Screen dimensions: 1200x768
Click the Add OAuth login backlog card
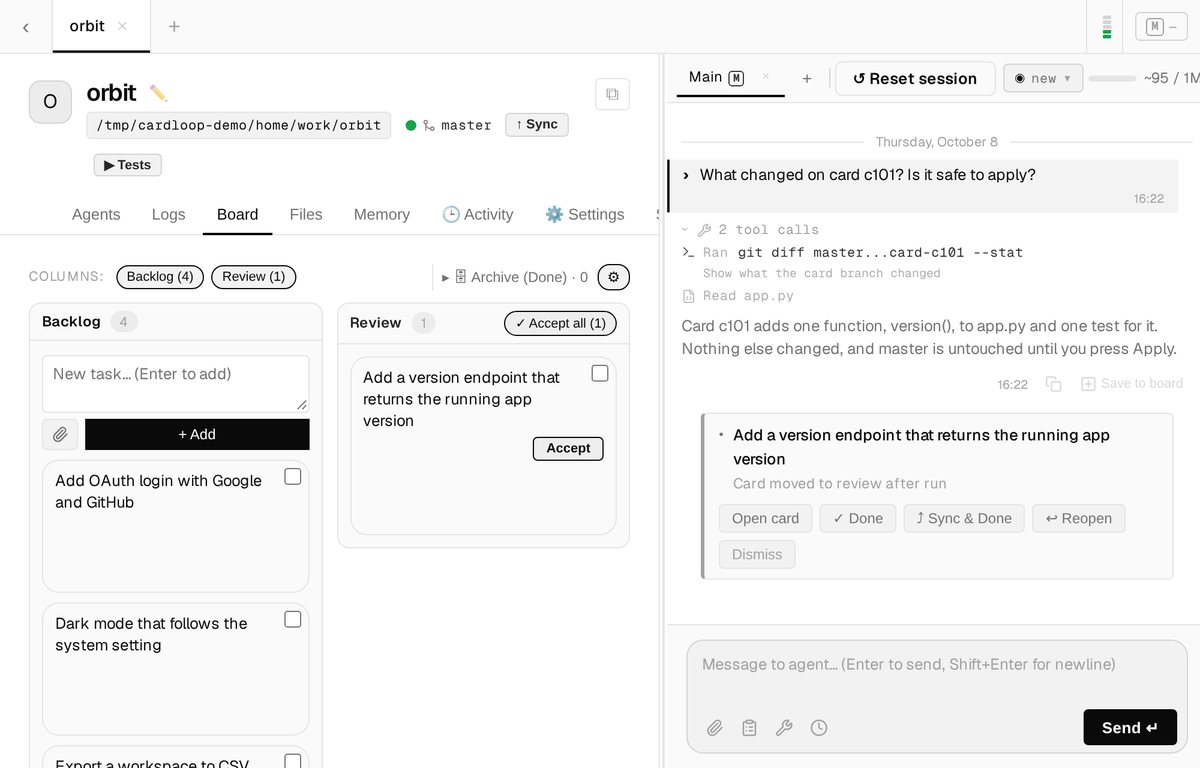pos(176,526)
